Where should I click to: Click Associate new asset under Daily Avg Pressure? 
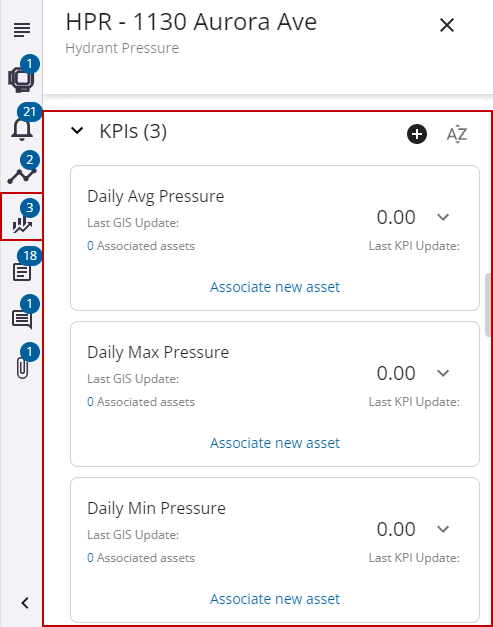coord(275,287)
